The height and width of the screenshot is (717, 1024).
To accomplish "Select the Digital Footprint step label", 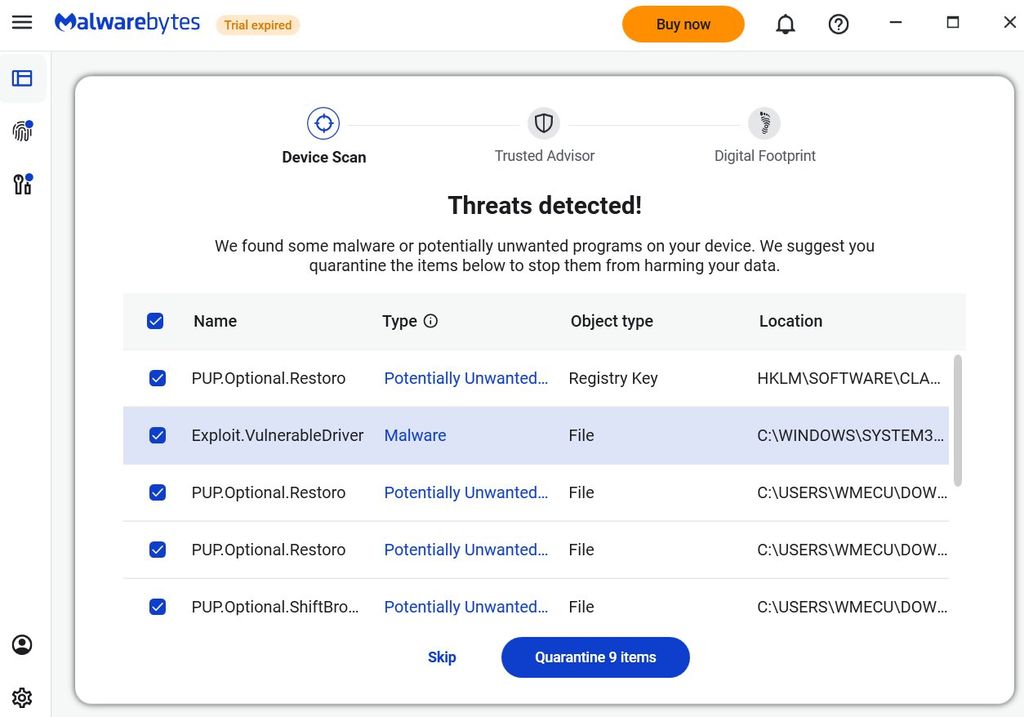I will pos(765,155).
